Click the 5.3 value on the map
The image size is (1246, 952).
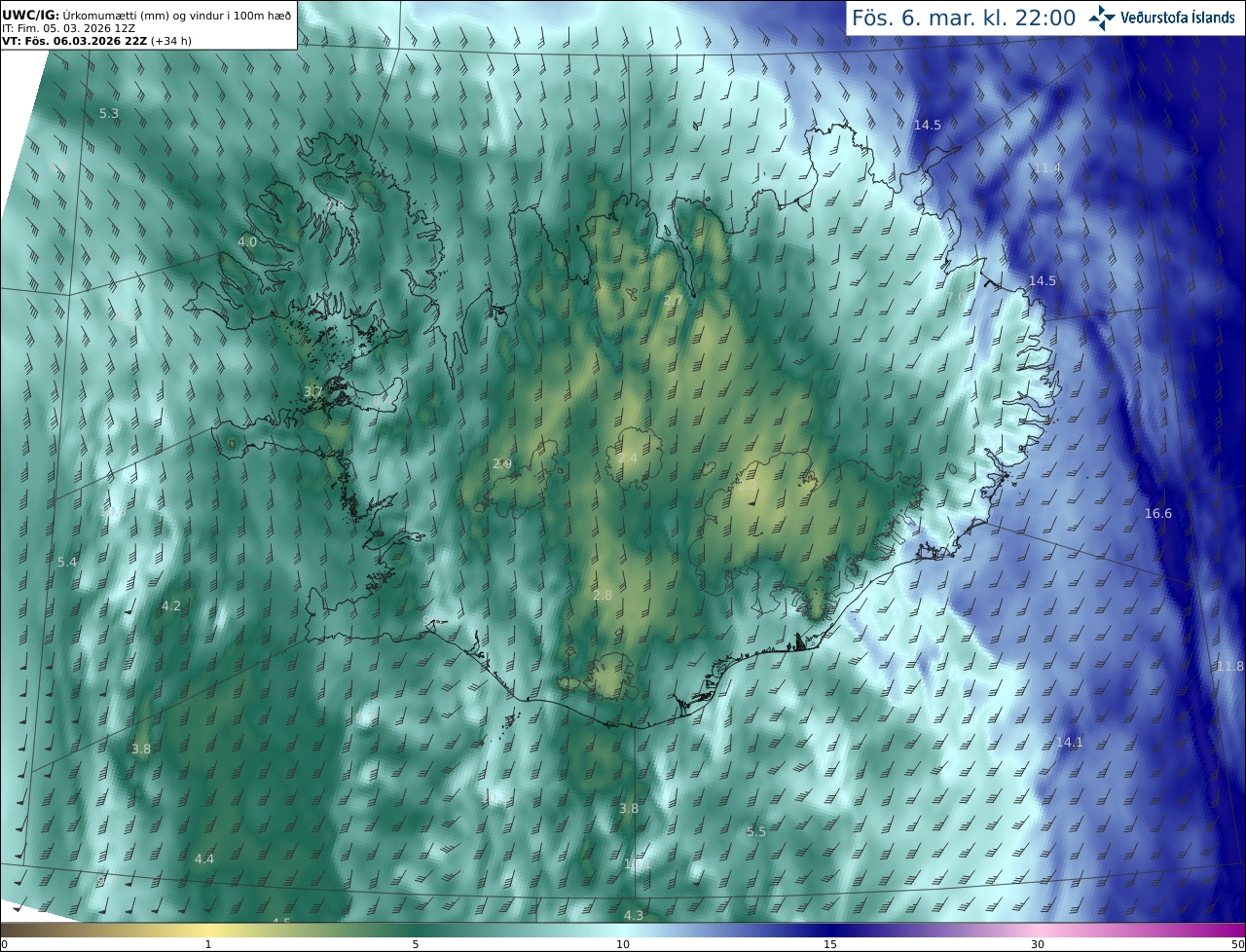[x=109, y=114]
